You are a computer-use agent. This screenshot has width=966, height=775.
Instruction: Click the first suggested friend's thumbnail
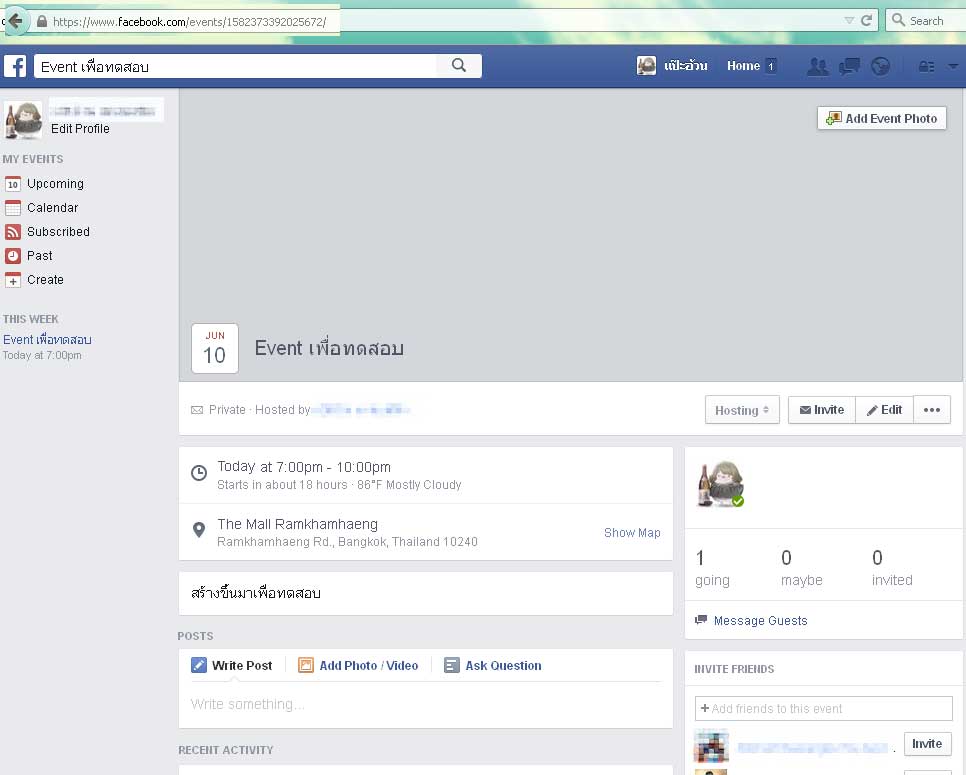711,745
